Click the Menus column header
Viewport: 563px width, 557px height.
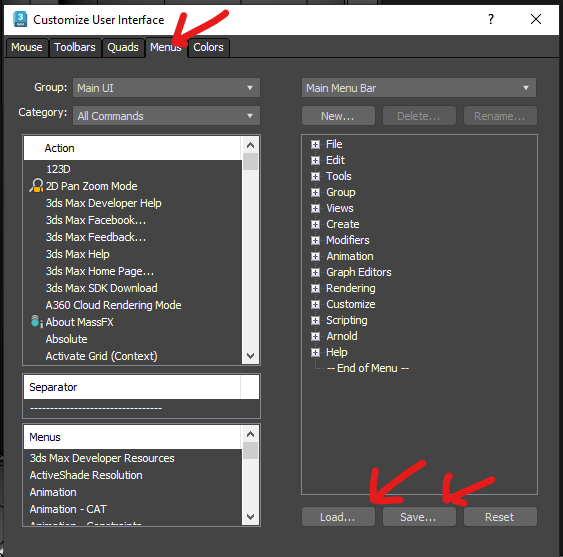point(133,437)
